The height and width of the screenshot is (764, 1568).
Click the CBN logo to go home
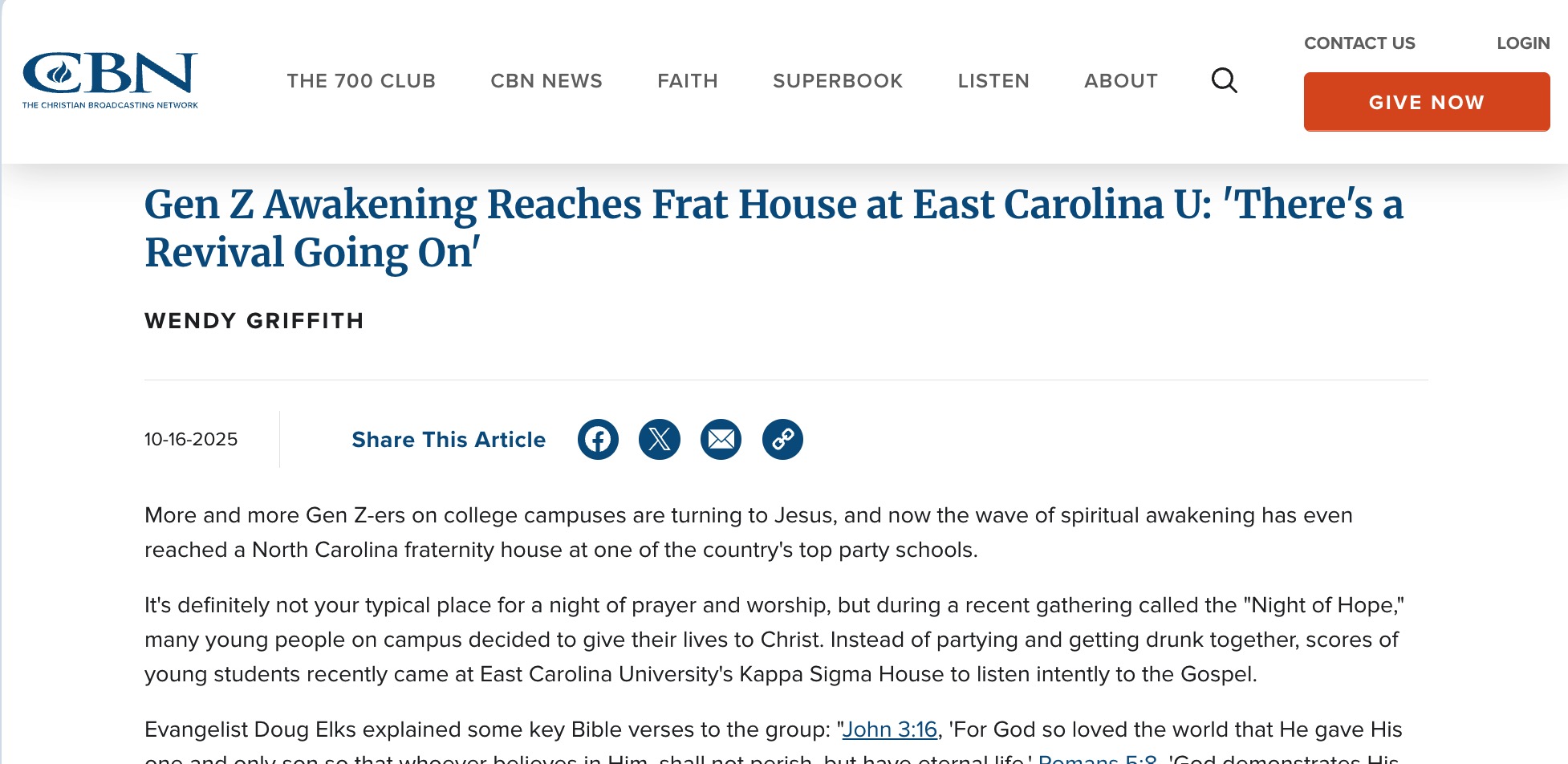point(110,79)
